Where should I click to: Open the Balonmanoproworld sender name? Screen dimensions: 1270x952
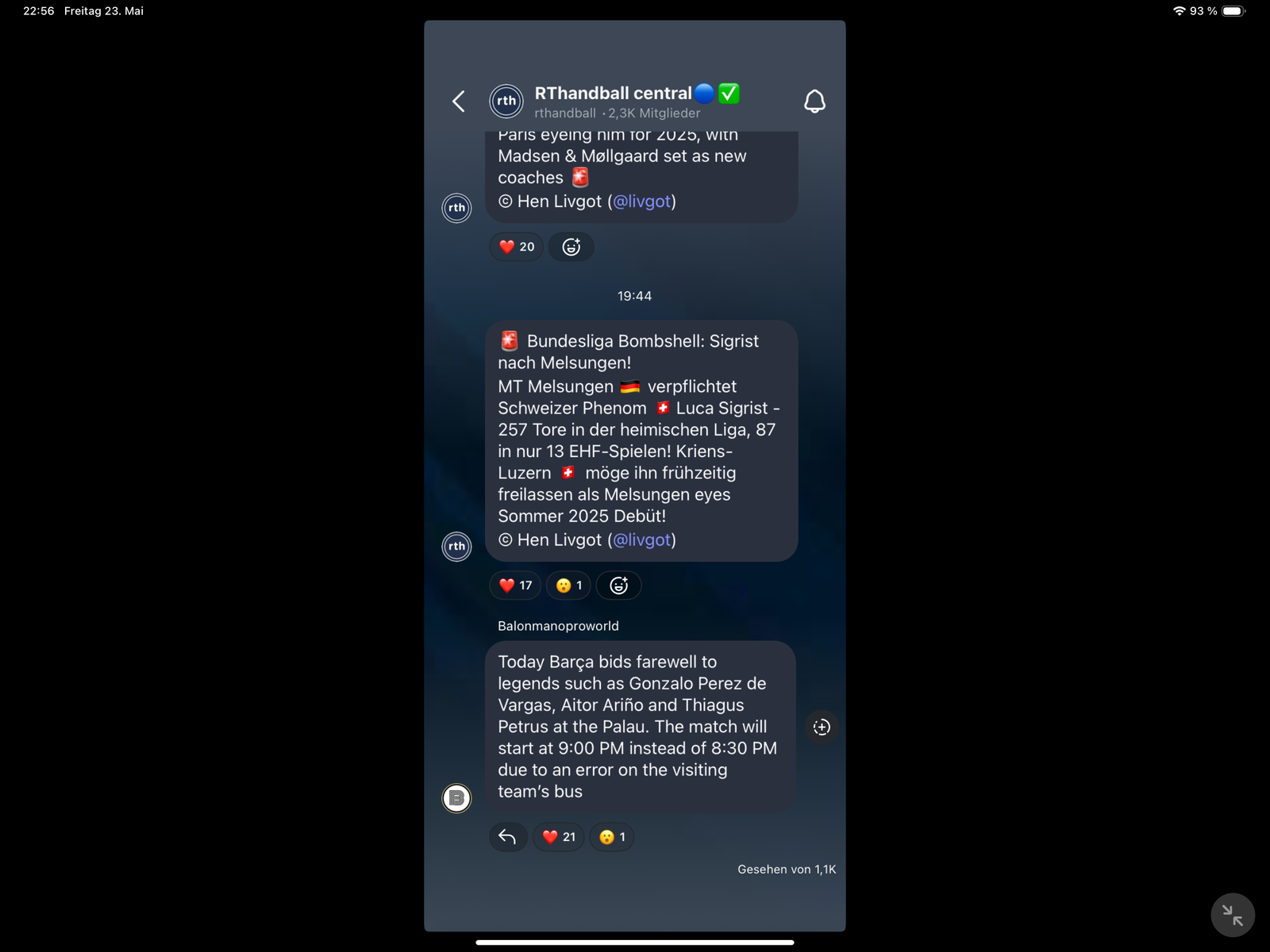click(x=558, y=626)
